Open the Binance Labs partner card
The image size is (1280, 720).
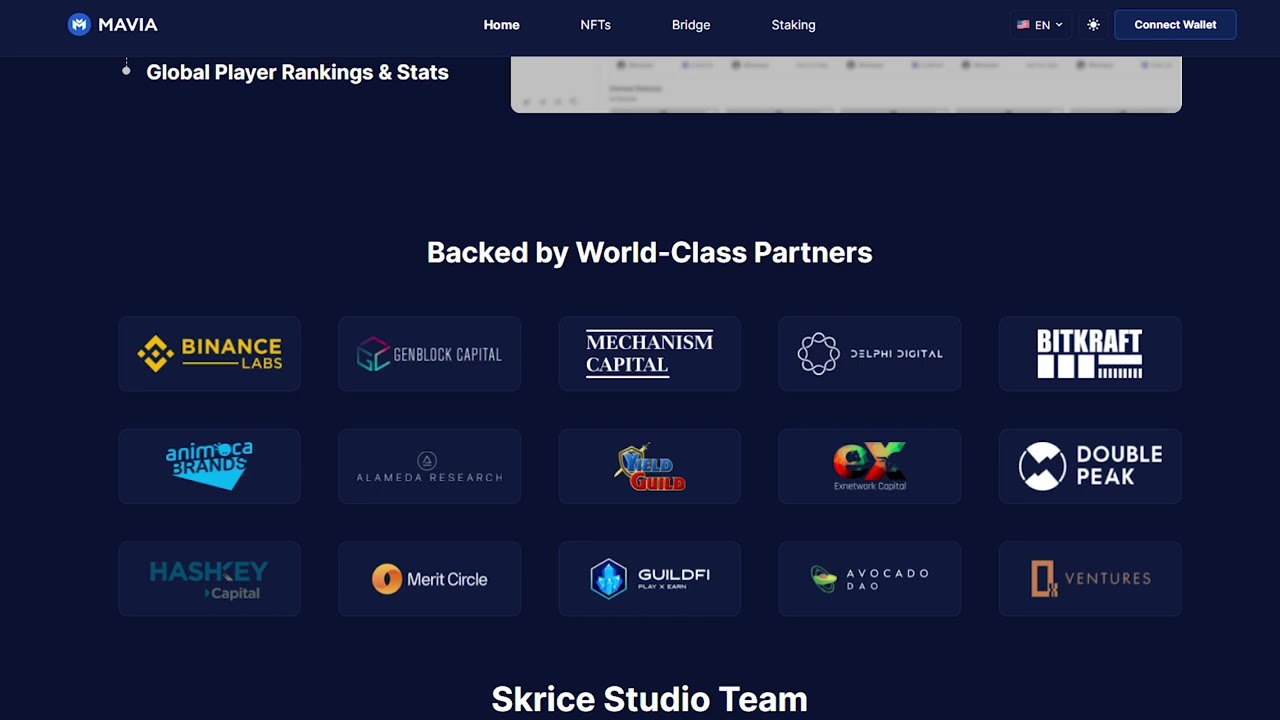click(209, 354)
